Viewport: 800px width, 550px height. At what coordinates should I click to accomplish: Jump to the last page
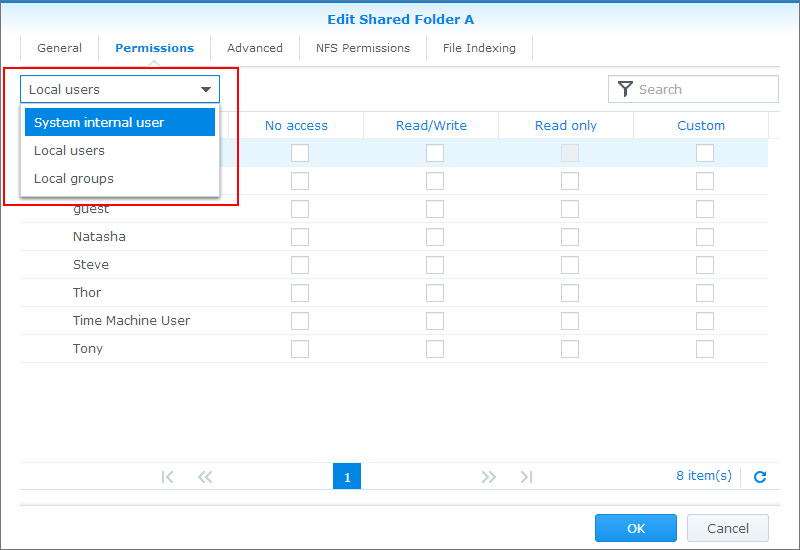pos(526,477)
